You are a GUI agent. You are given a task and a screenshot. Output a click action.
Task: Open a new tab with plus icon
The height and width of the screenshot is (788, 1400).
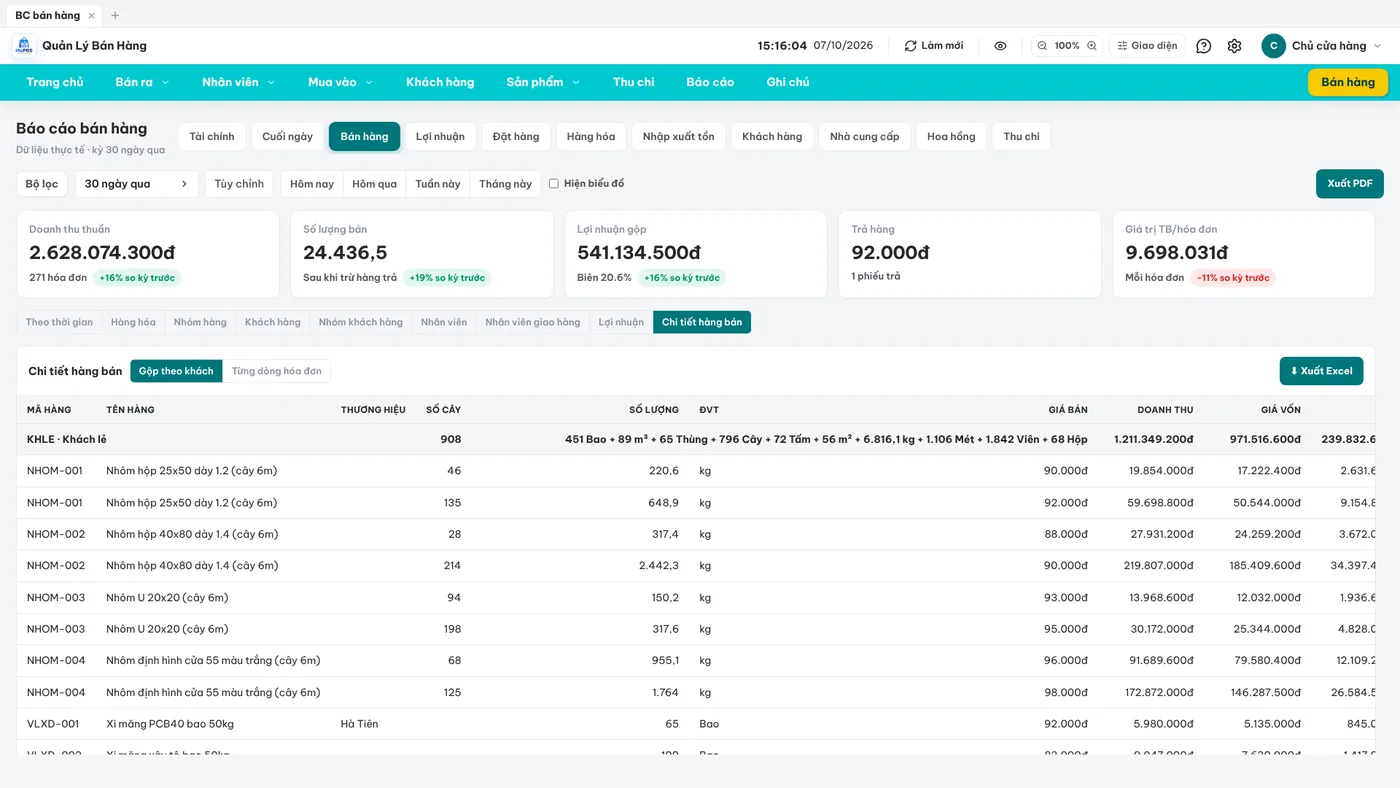pyautogui.click(x=115, y=15)
